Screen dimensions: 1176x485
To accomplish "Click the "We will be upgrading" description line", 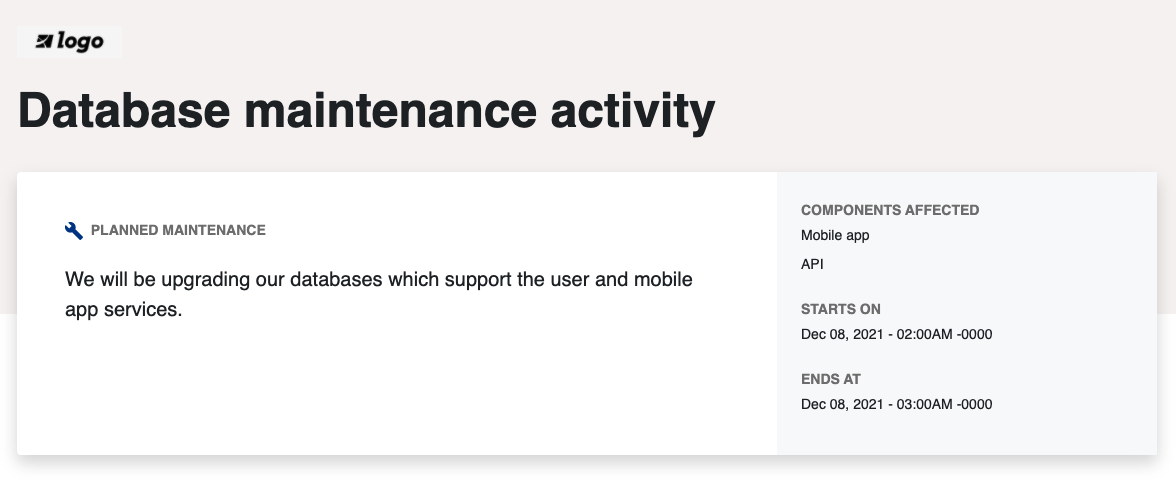I will click(378, 279).
